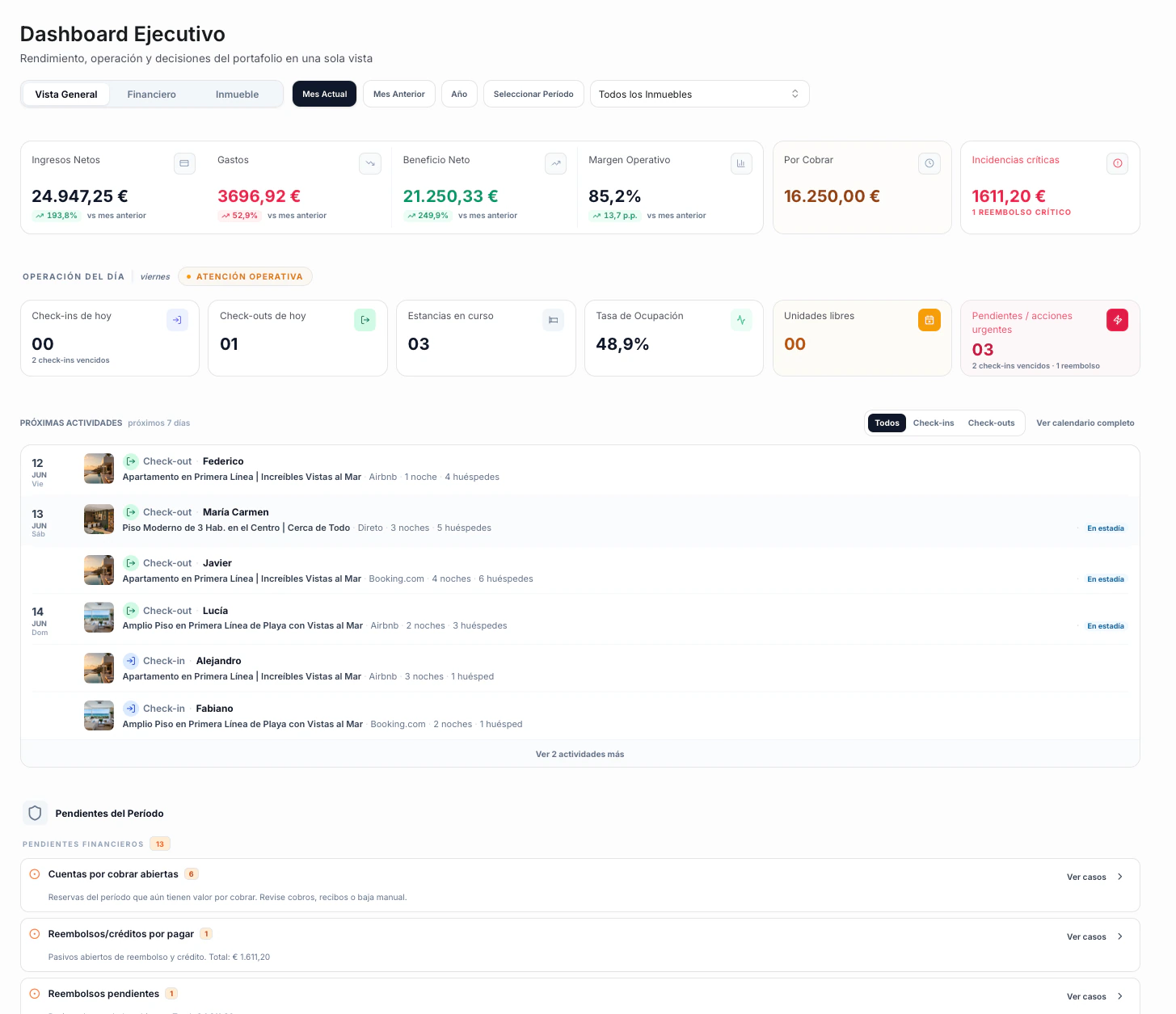This screenshot has height=1014, width=1176.
Task: Expand Reembolsos pendientes chevron
Action: click(x=1120, y=996)
